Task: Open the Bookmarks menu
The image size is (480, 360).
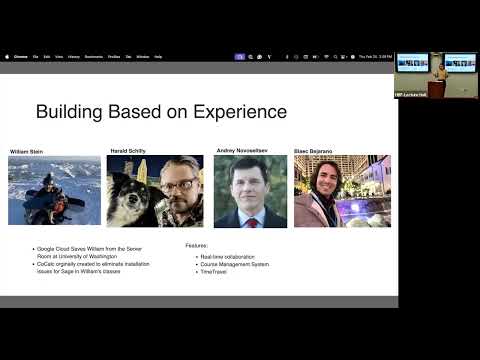Action: (94, 57)
